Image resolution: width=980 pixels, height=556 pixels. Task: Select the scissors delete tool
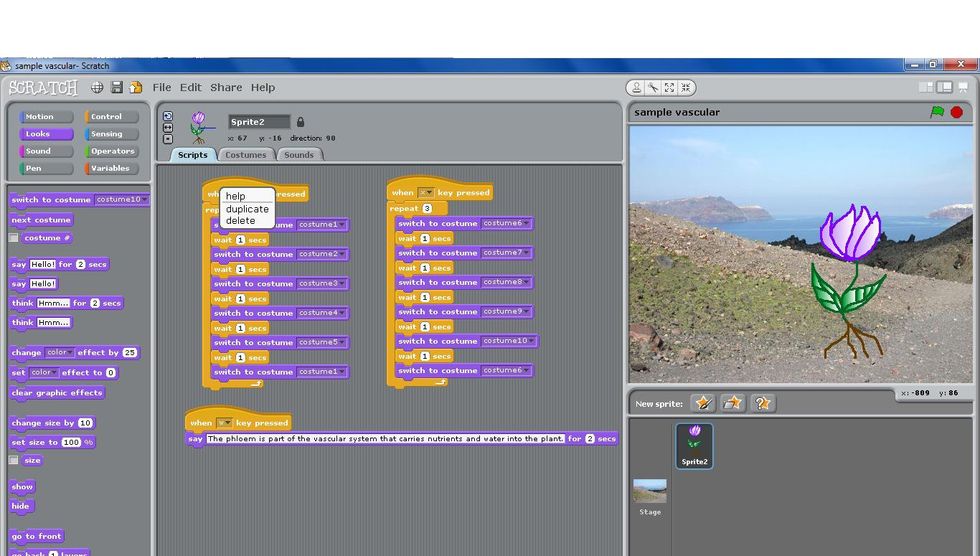(653, 88)
